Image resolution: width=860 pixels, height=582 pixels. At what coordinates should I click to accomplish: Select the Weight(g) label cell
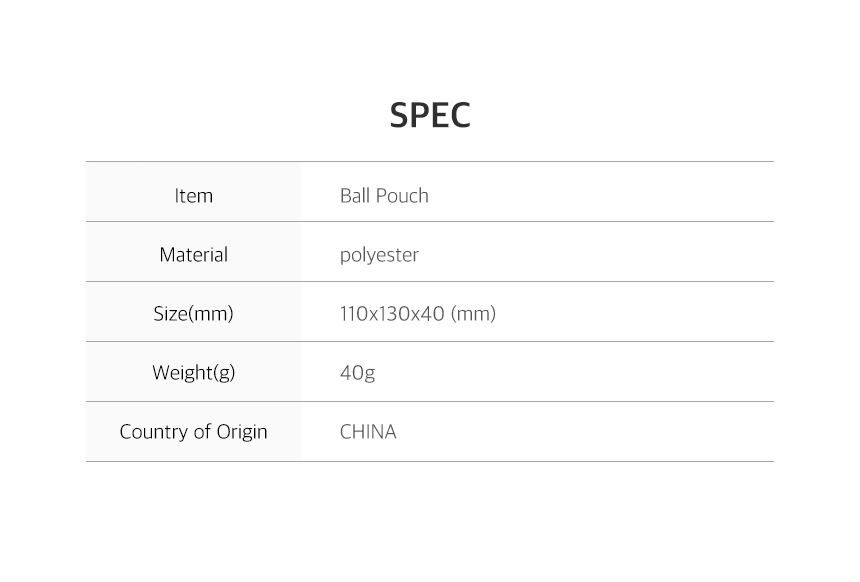tap(193, 371)
